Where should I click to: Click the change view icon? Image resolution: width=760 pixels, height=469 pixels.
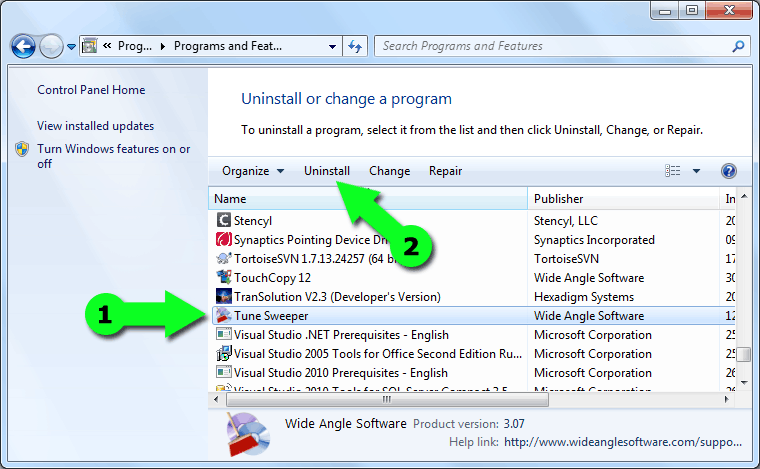tap(673, 171)
